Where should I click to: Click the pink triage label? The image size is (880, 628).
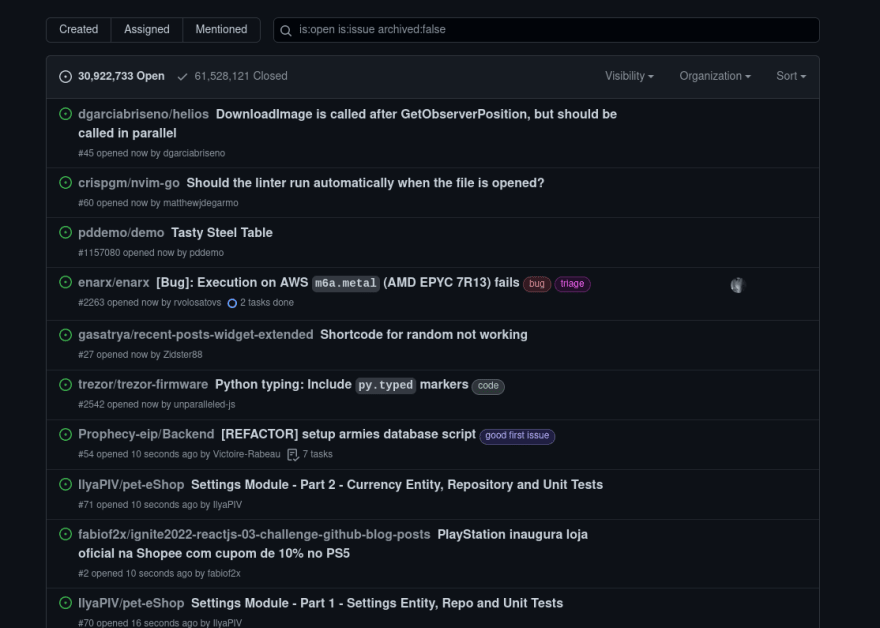point(572,284)
